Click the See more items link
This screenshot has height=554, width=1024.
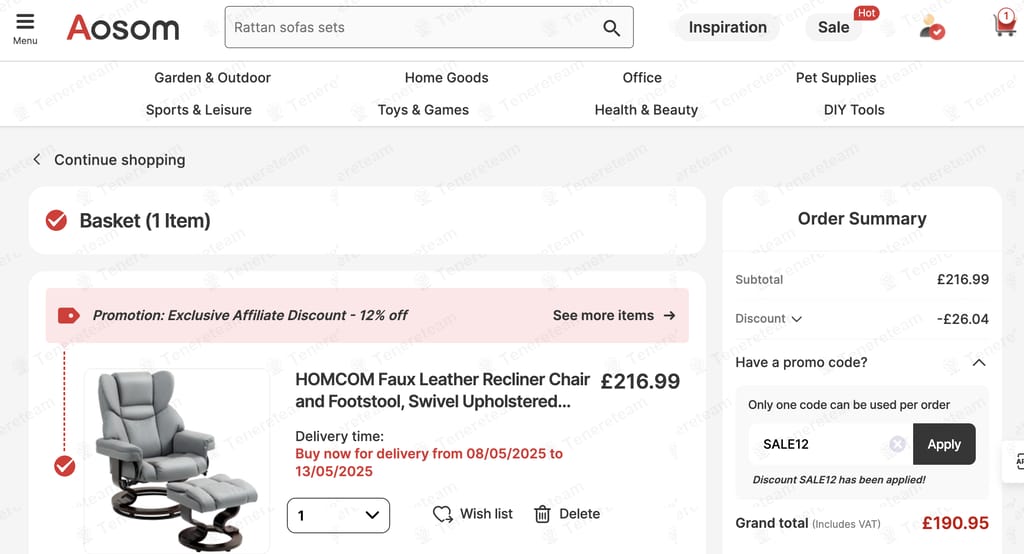pos(603,316)
